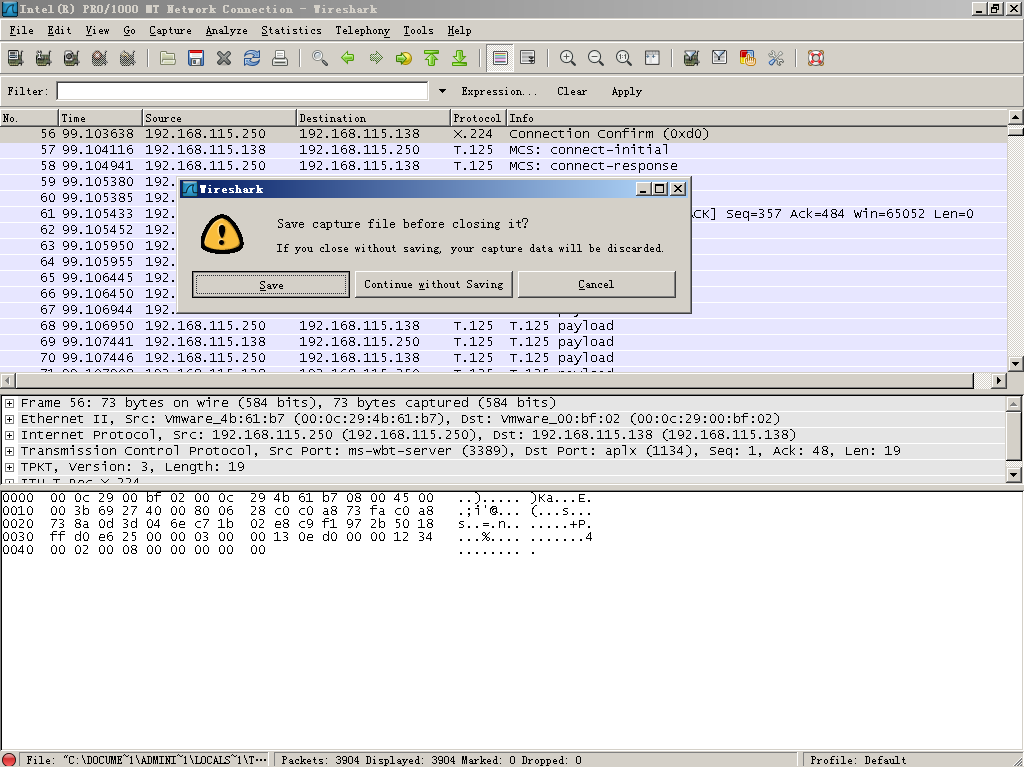
Task: Stop the running live capture
Action: [x=100, y=58]
